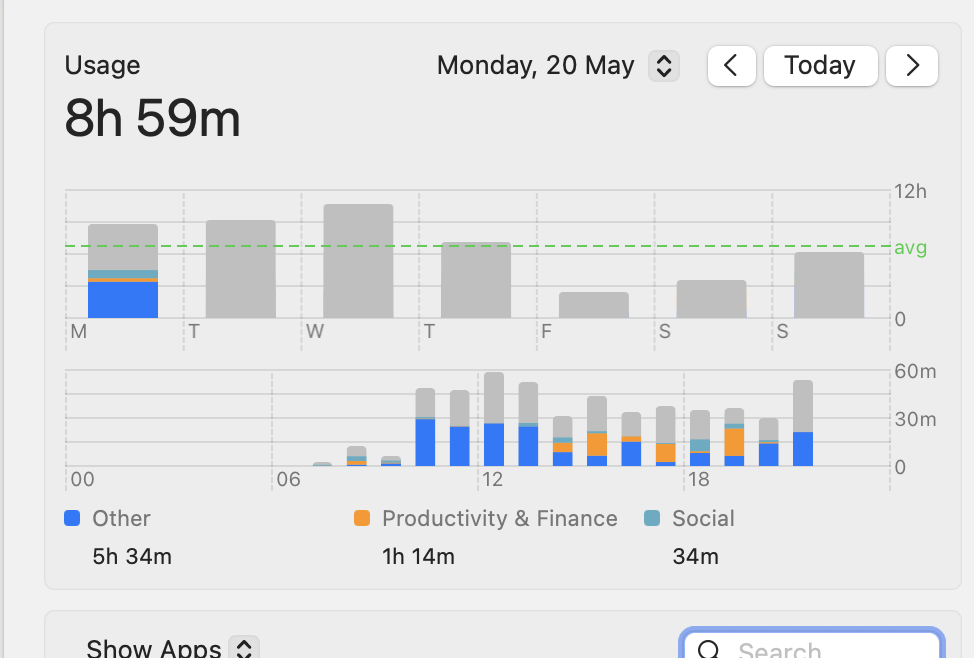The height and width of the screenshot is (658, 974).
Task: Select Friday's bar in weekly chart
Action: 594,305
